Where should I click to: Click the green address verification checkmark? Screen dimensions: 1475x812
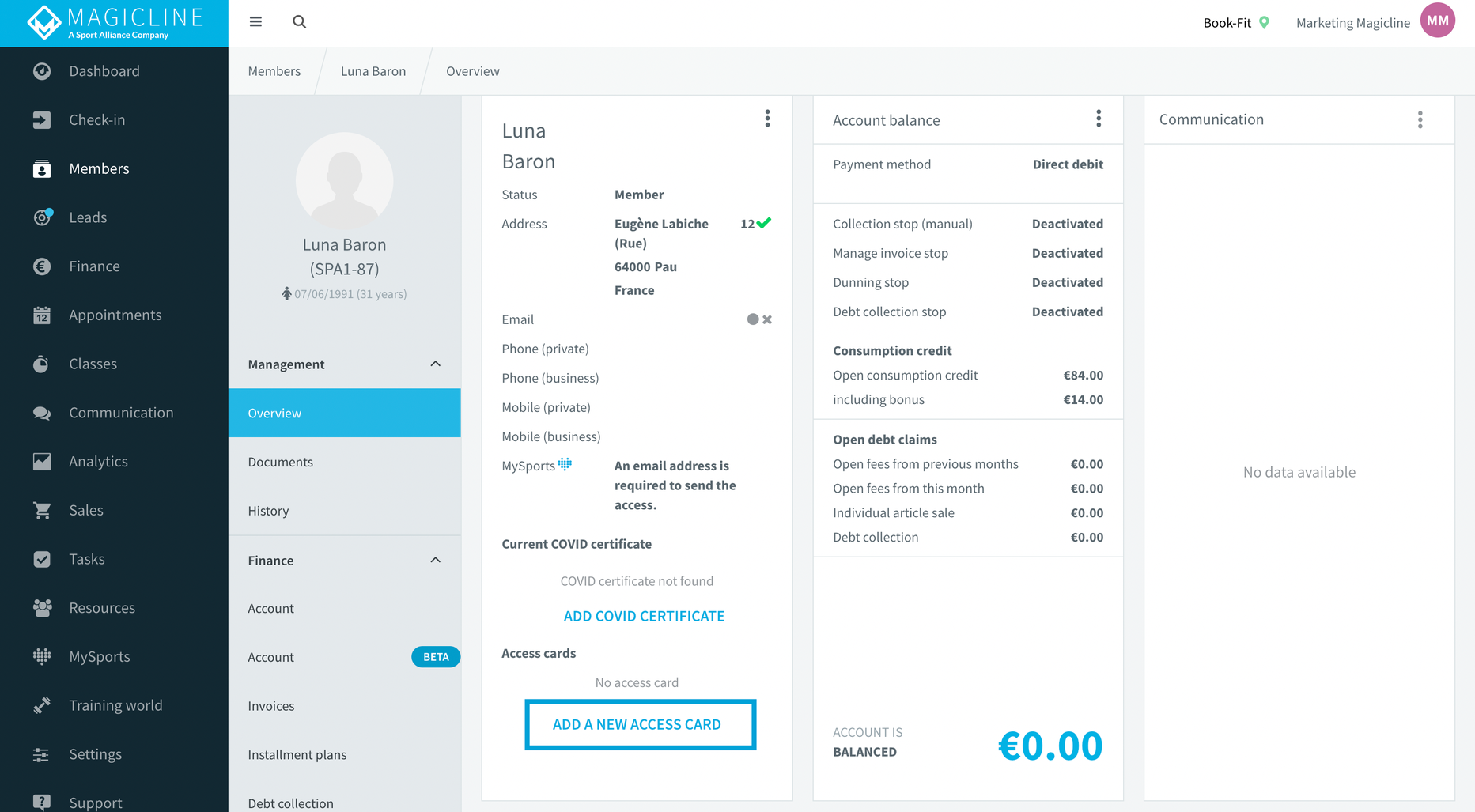pyautogui.click(x=764, y=223)
